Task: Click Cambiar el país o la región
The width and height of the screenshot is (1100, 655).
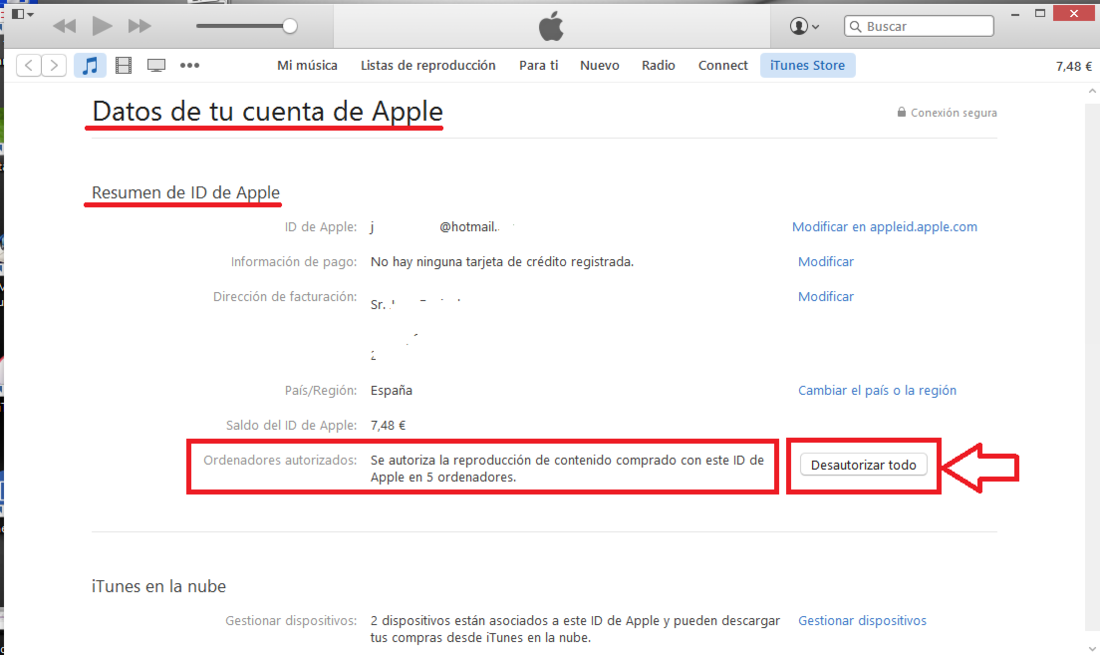Action: (877, 391)
